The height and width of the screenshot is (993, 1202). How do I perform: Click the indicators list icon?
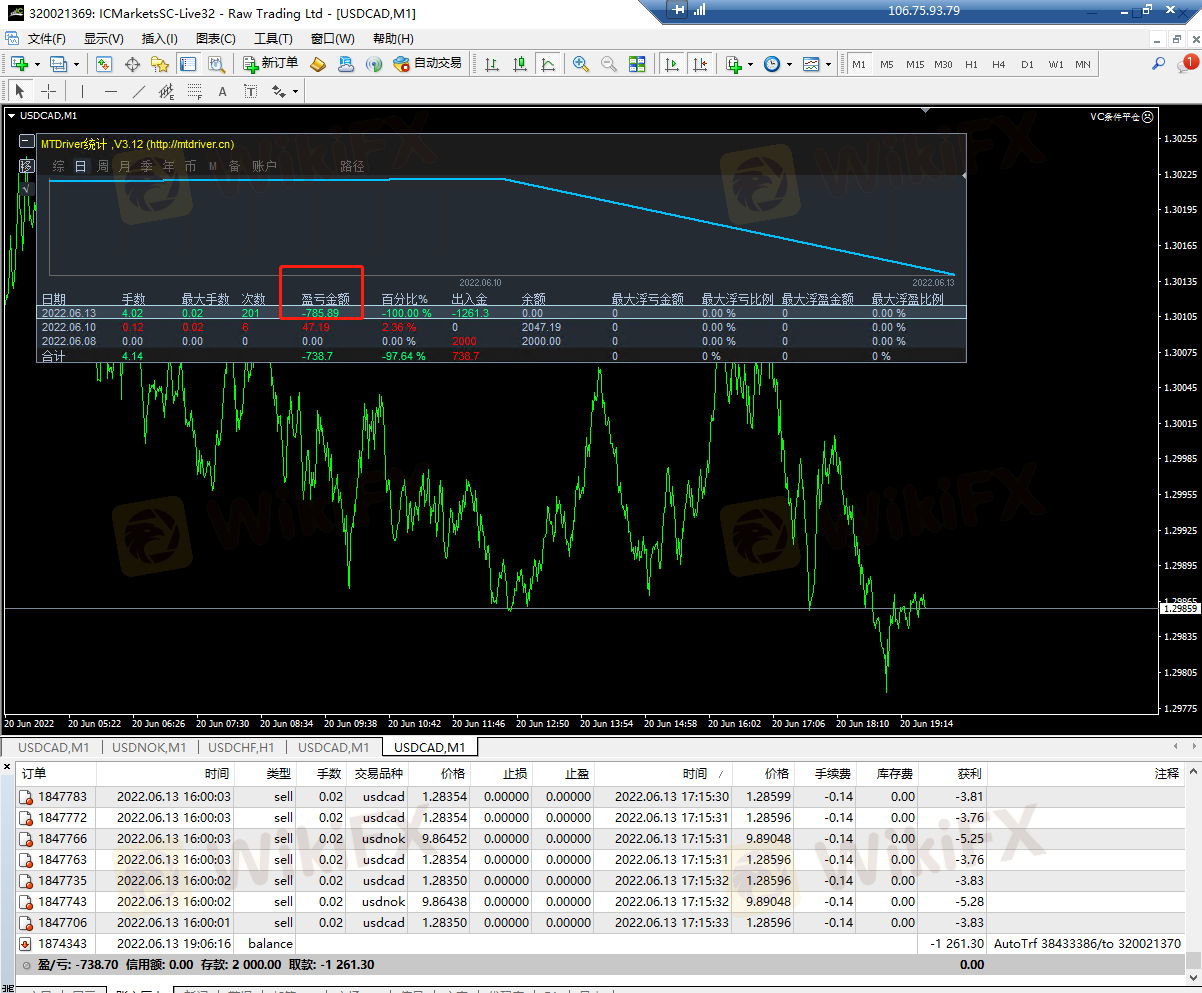733,64
